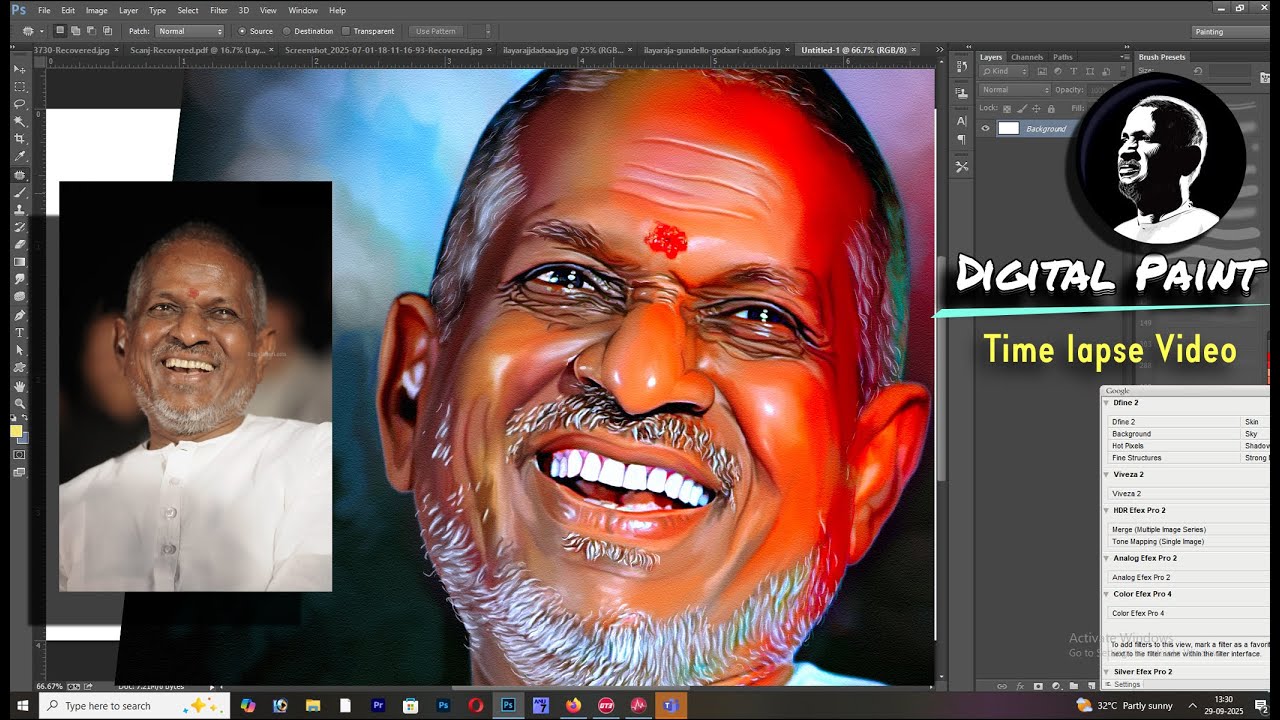Select the Move tool

19,69
